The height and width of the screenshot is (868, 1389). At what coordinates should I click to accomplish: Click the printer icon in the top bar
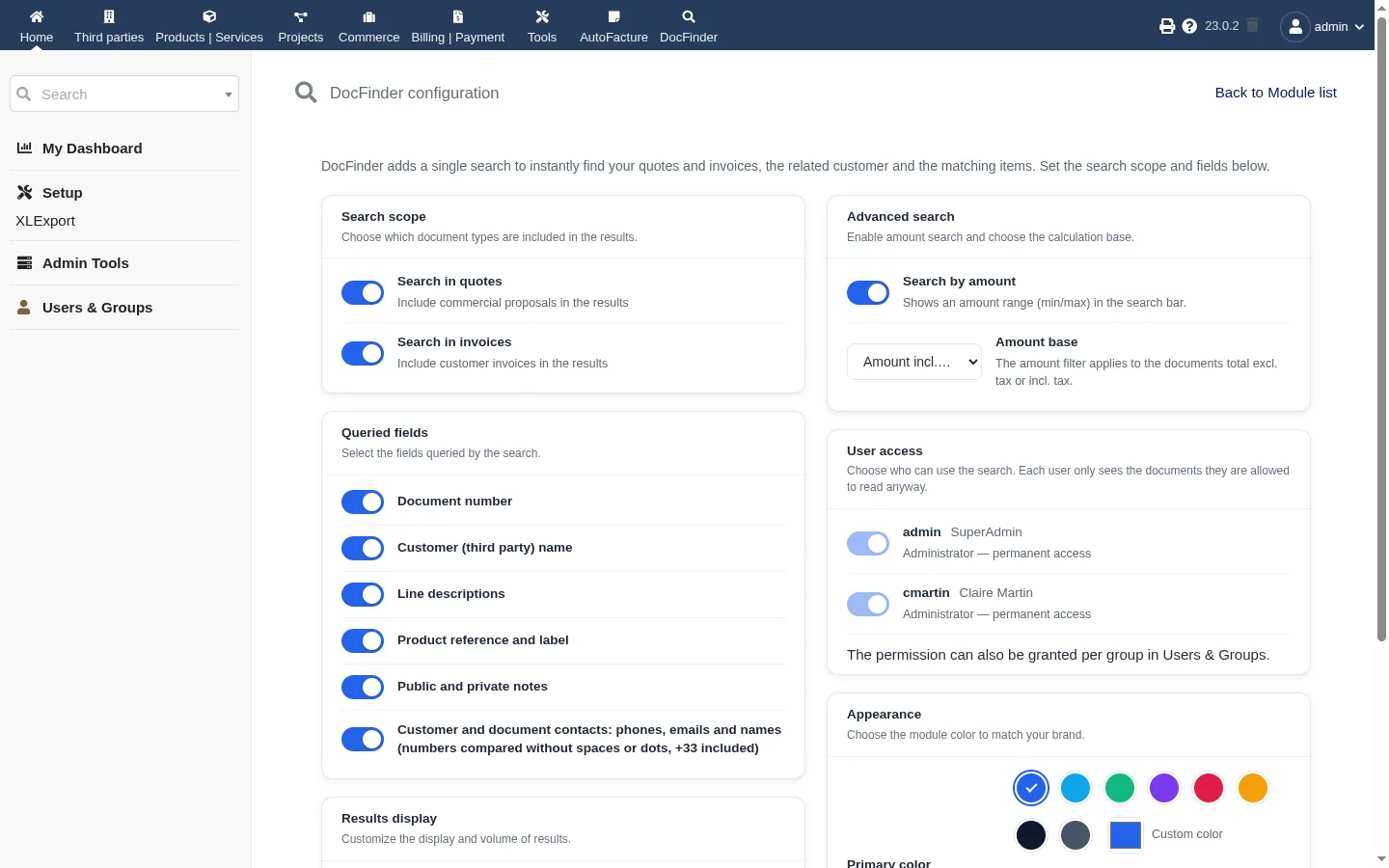tap(1167, 26)
